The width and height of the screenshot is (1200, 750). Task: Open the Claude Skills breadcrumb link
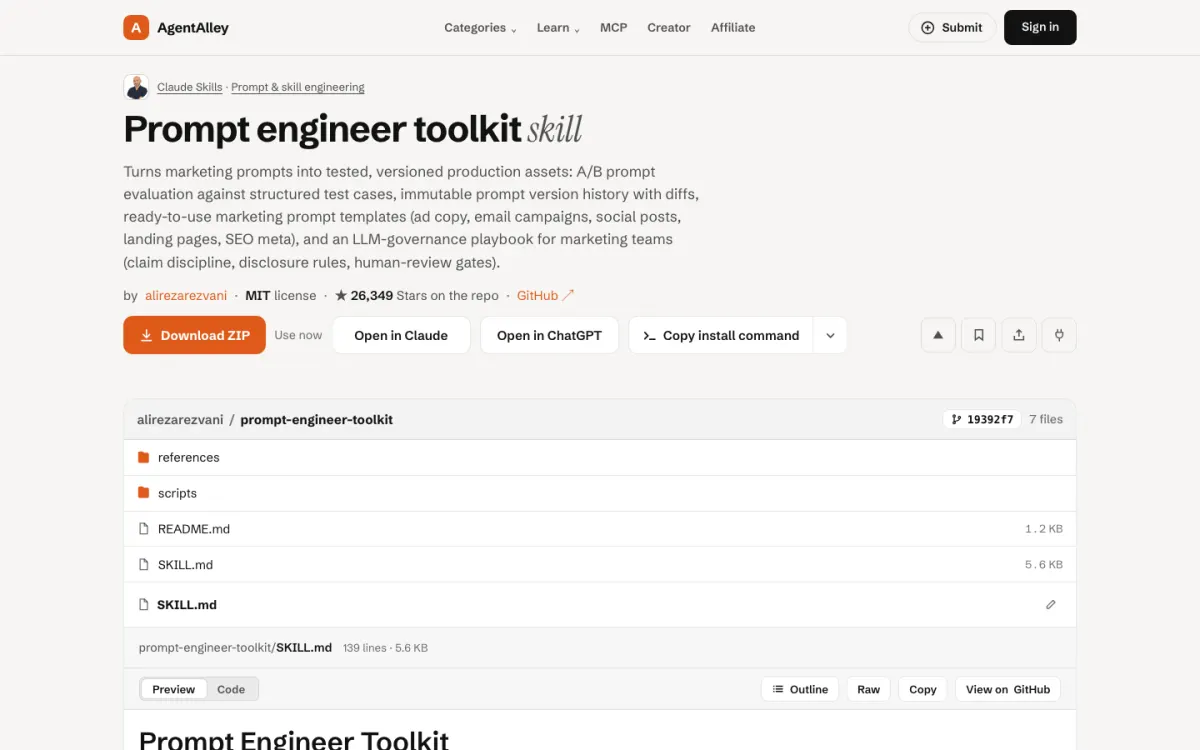190,87
